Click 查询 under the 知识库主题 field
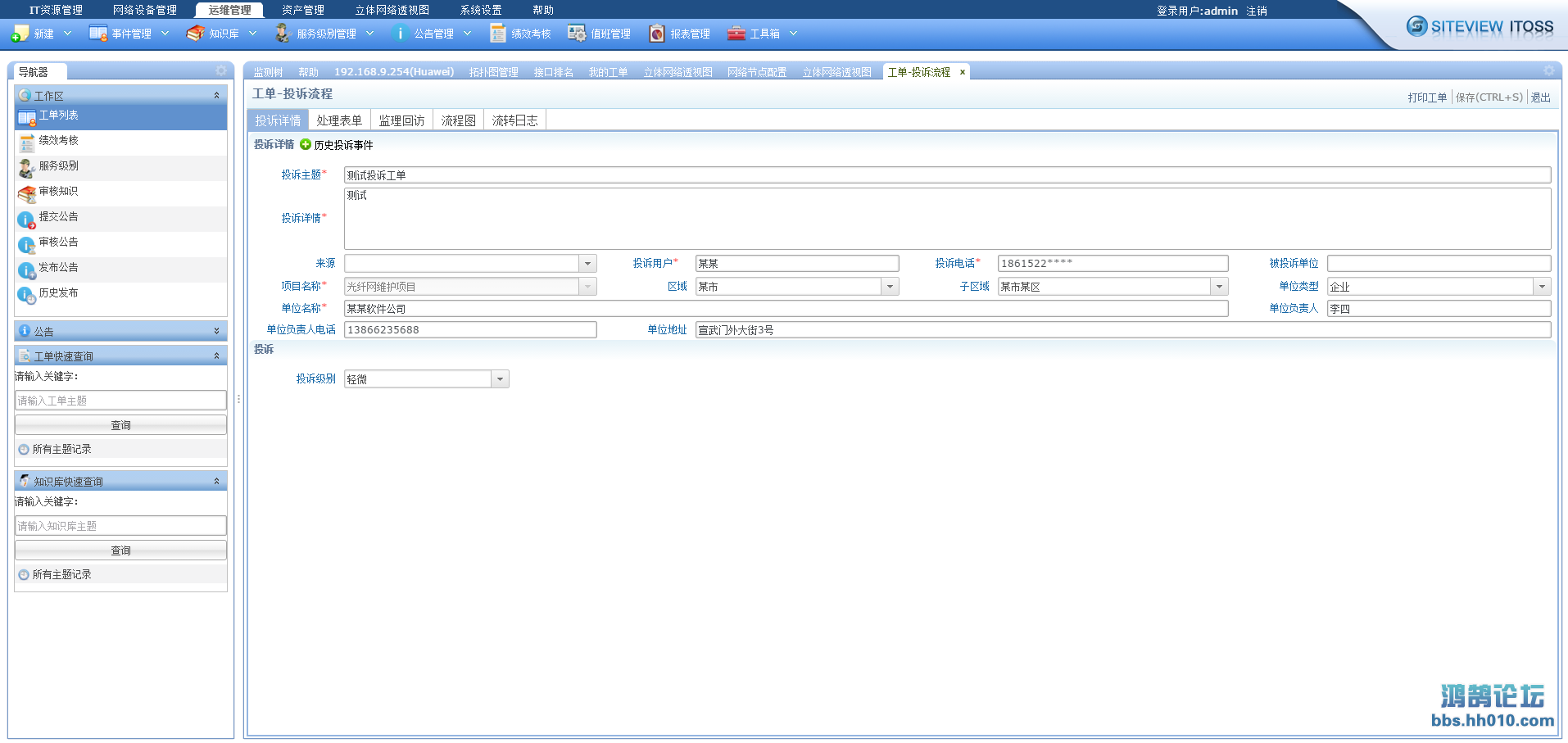 [120, 550]
